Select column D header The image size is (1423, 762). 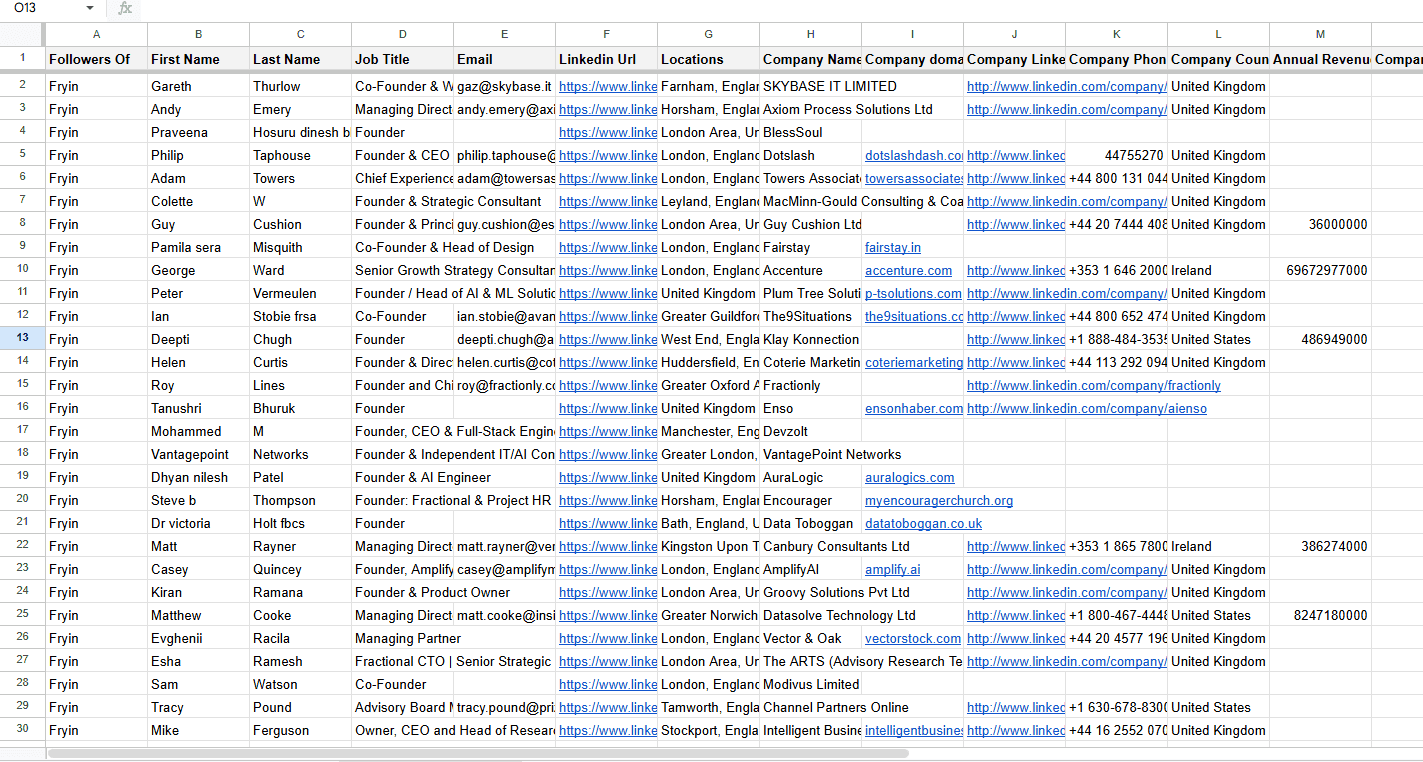pyautogui.click(x=402, y=34)
